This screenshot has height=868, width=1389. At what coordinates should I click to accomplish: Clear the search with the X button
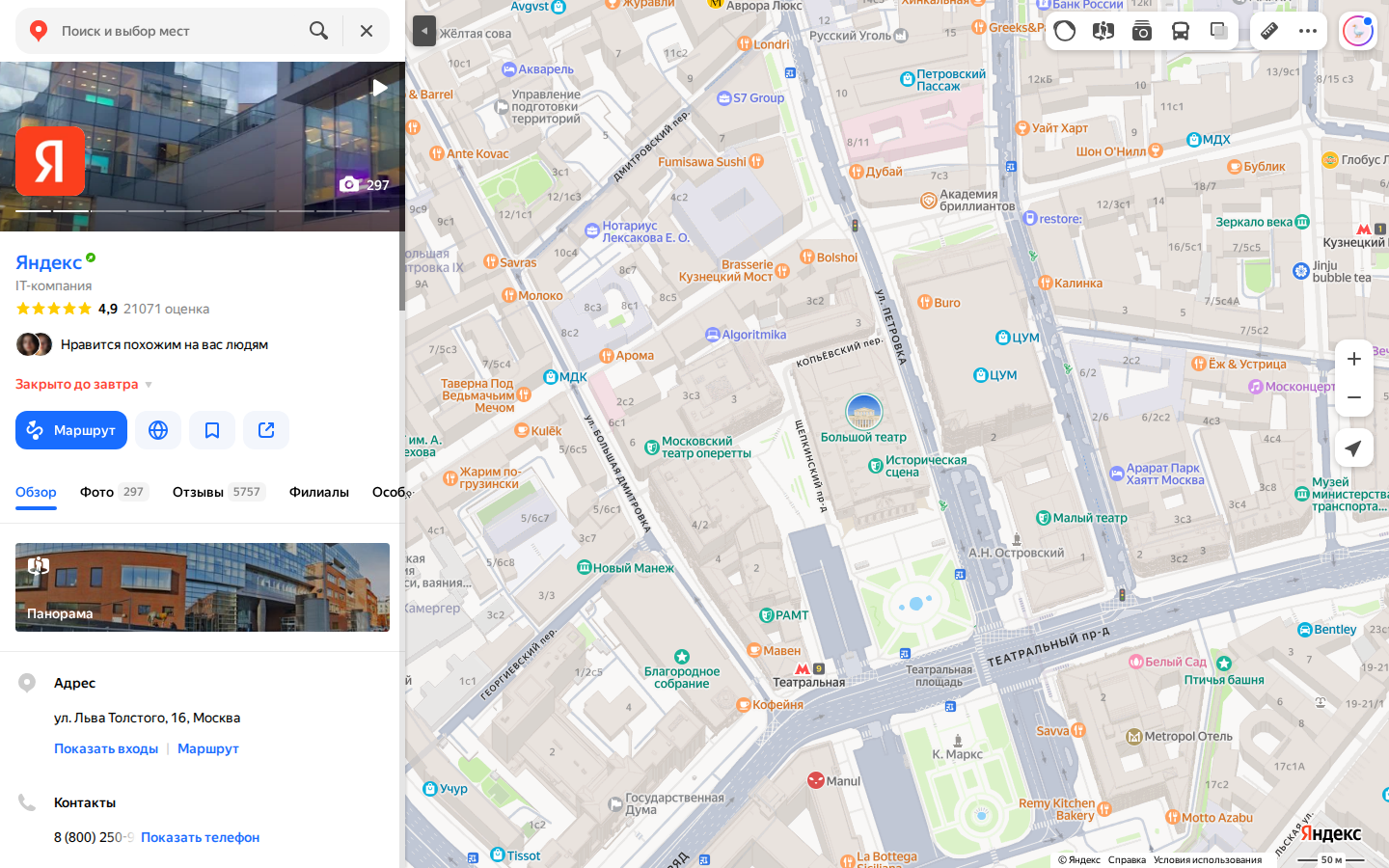coord(367,31)
